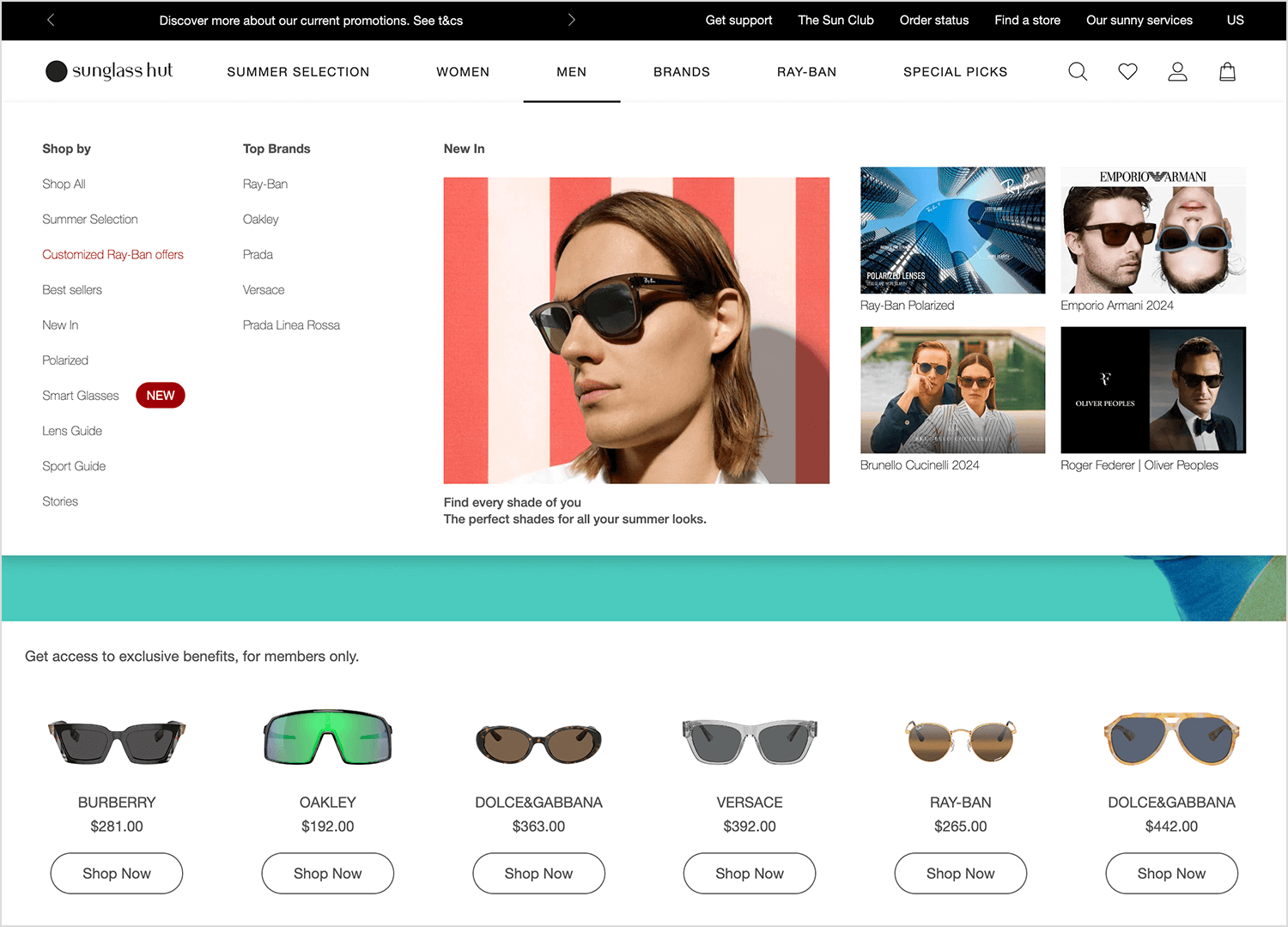
Task: Click the Roger Federer | Oliver Peoples caption
Action: pyautogui.click(x=1139, y=465)
